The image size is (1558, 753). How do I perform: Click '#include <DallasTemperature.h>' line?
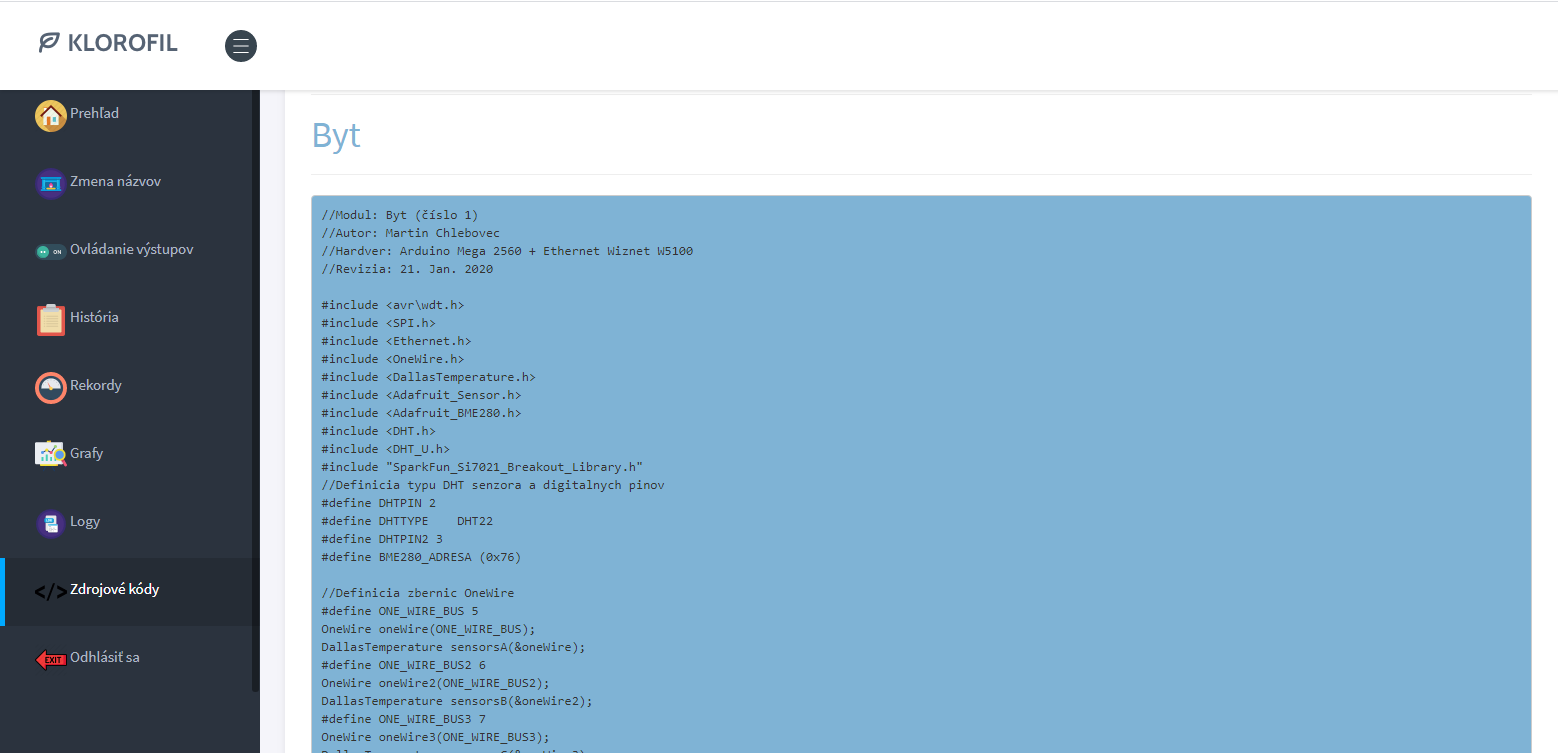[x=428, y=377]
